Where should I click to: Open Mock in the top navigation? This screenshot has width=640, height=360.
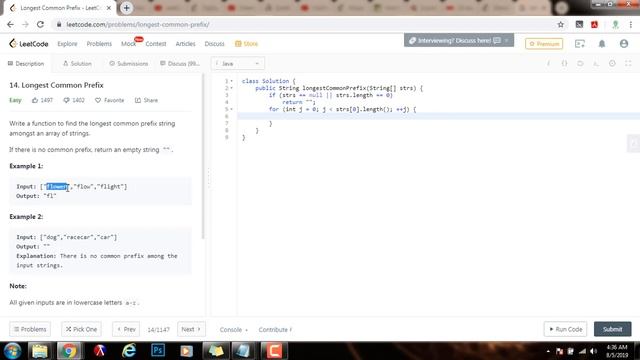[x=129, y=44]
